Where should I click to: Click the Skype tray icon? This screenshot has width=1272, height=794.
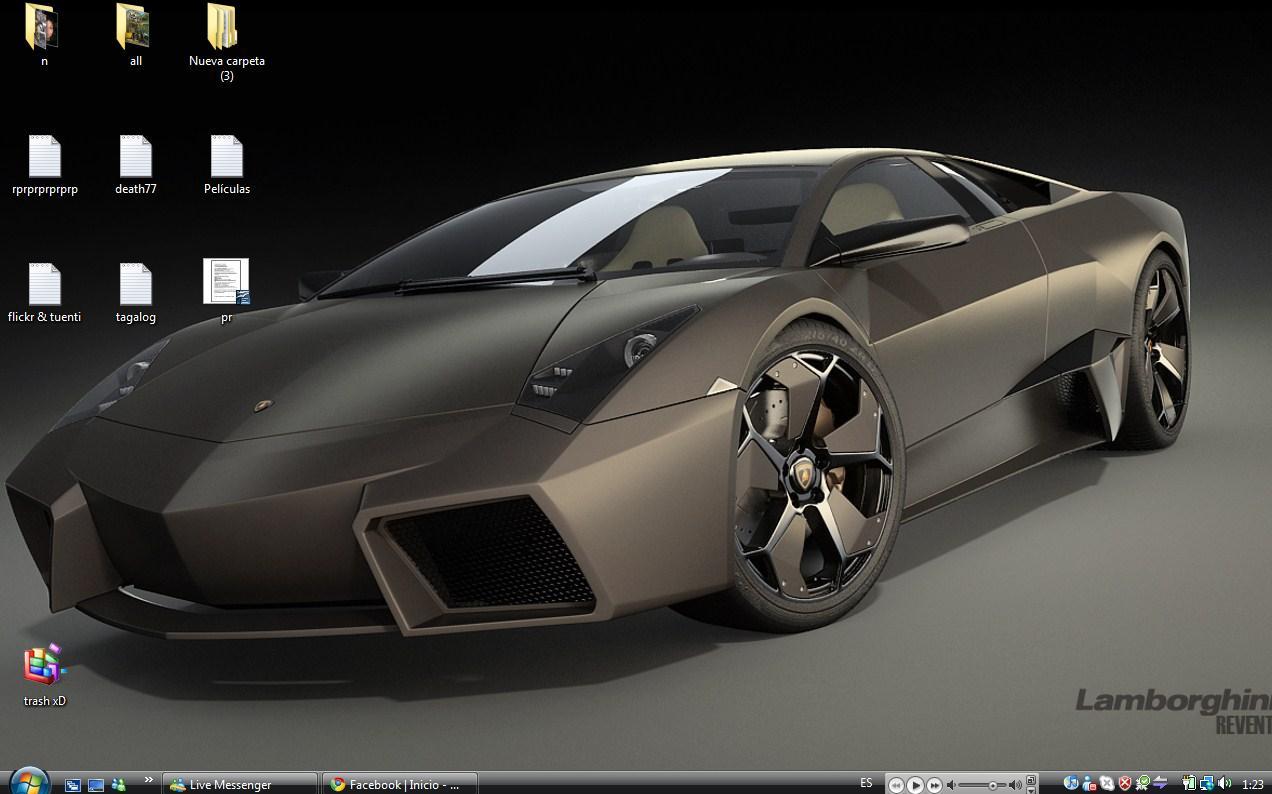pyautogui.click(x=1107, y=783)
